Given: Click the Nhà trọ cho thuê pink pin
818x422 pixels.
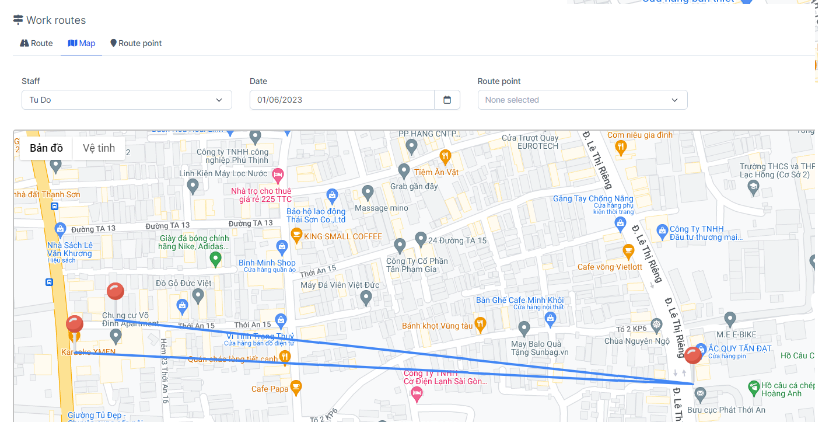Looking at the screenshot, I should pos(279,175).
